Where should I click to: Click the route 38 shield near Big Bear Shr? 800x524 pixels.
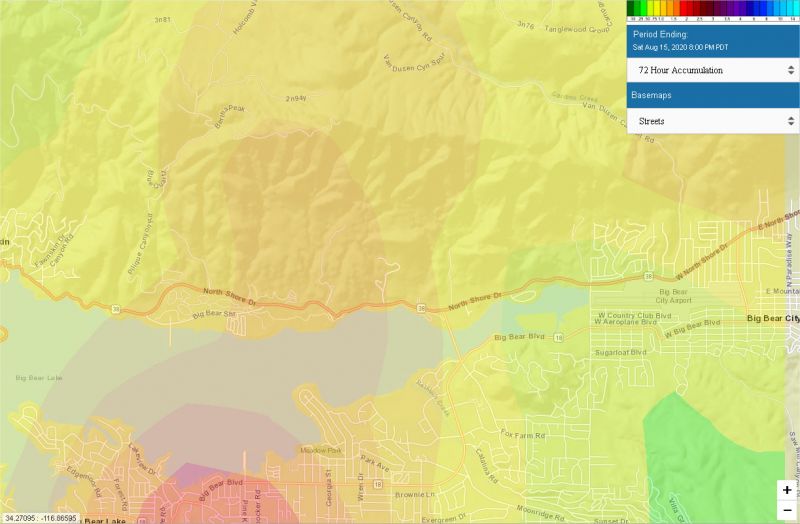click(x=116, y=310)
